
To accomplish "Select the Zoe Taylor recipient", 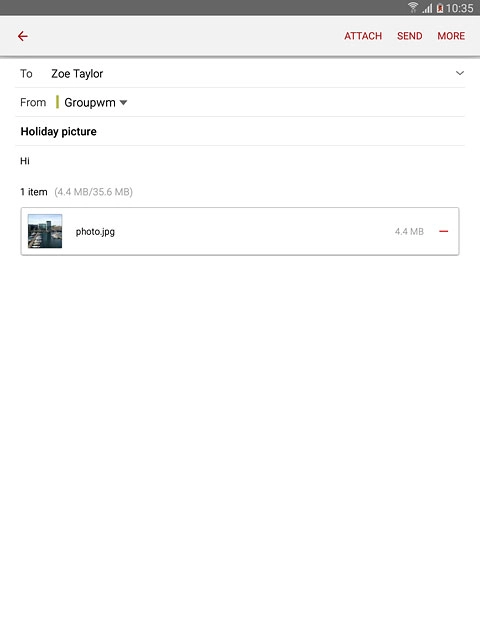I will 77,74.
